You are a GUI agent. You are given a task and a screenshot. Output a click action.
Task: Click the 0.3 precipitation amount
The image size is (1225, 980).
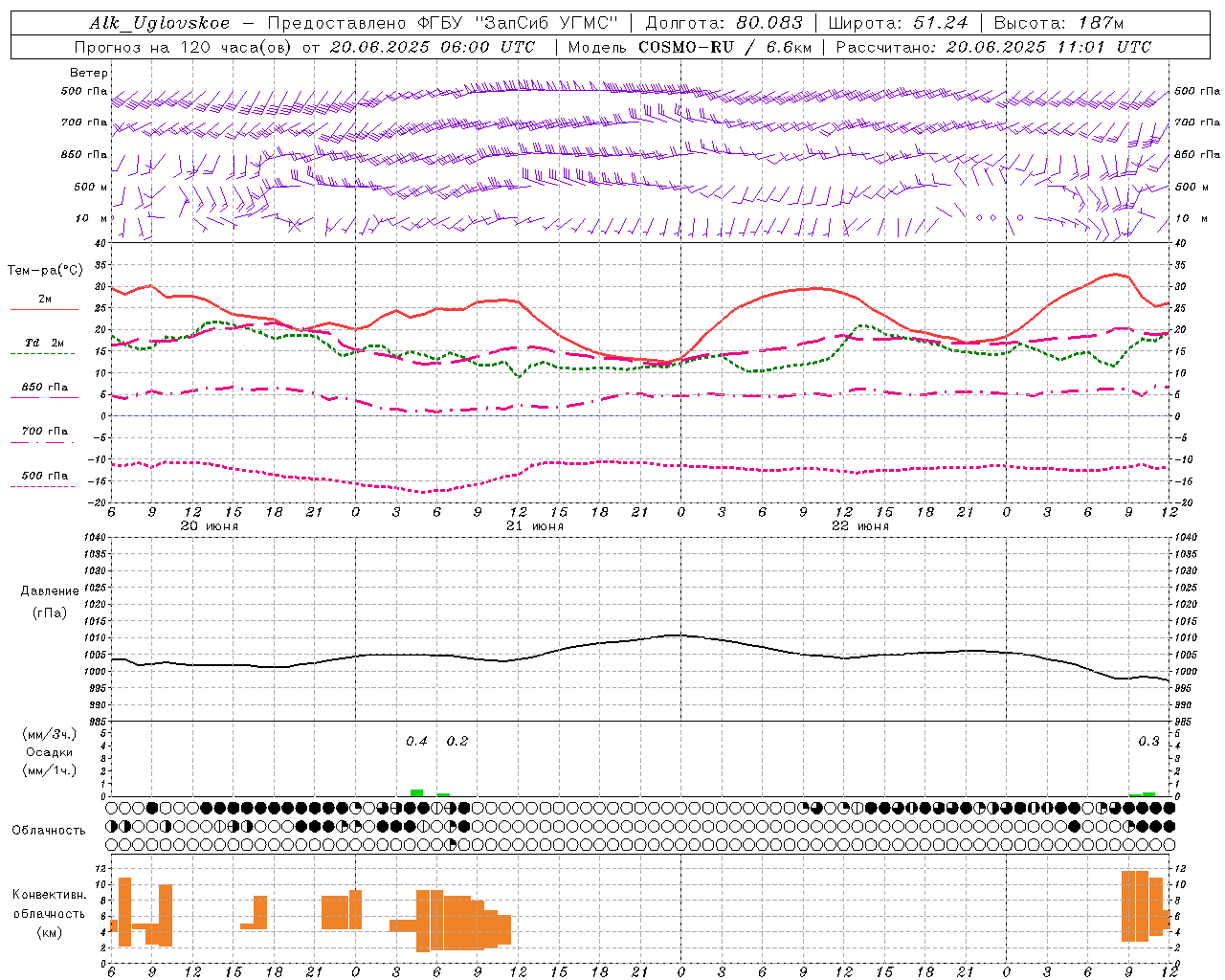click(1148, 742)
